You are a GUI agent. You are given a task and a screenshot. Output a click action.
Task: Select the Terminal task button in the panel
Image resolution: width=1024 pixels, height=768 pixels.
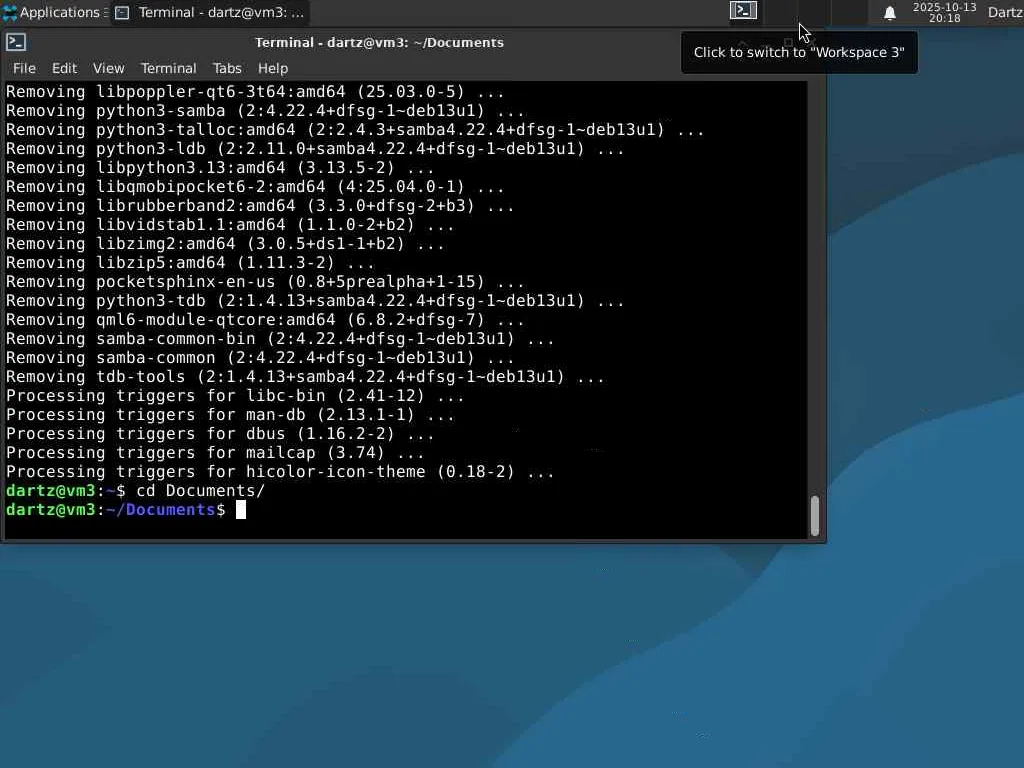(209, 12)
